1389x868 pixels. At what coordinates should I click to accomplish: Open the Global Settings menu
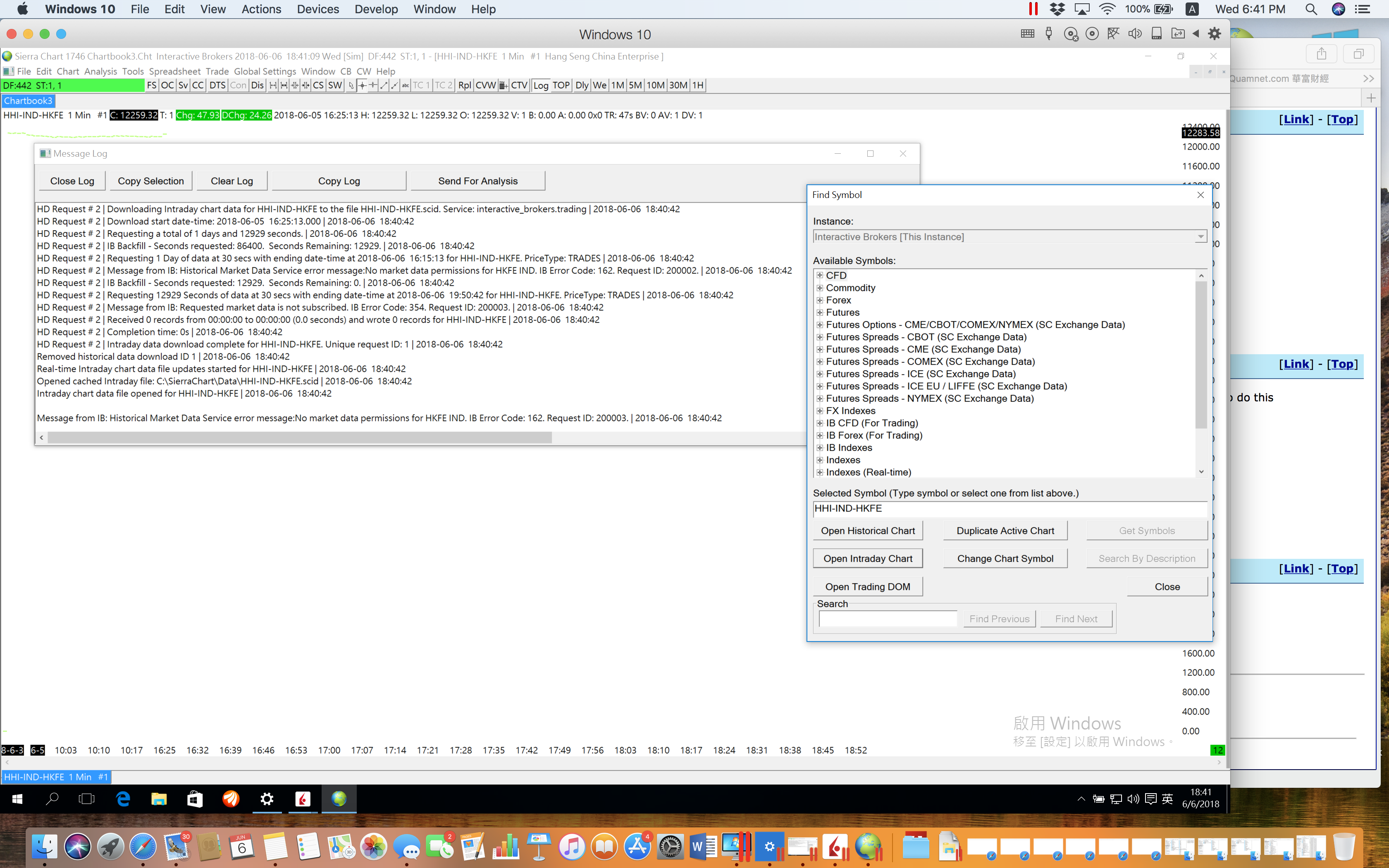tap(265, 71)
